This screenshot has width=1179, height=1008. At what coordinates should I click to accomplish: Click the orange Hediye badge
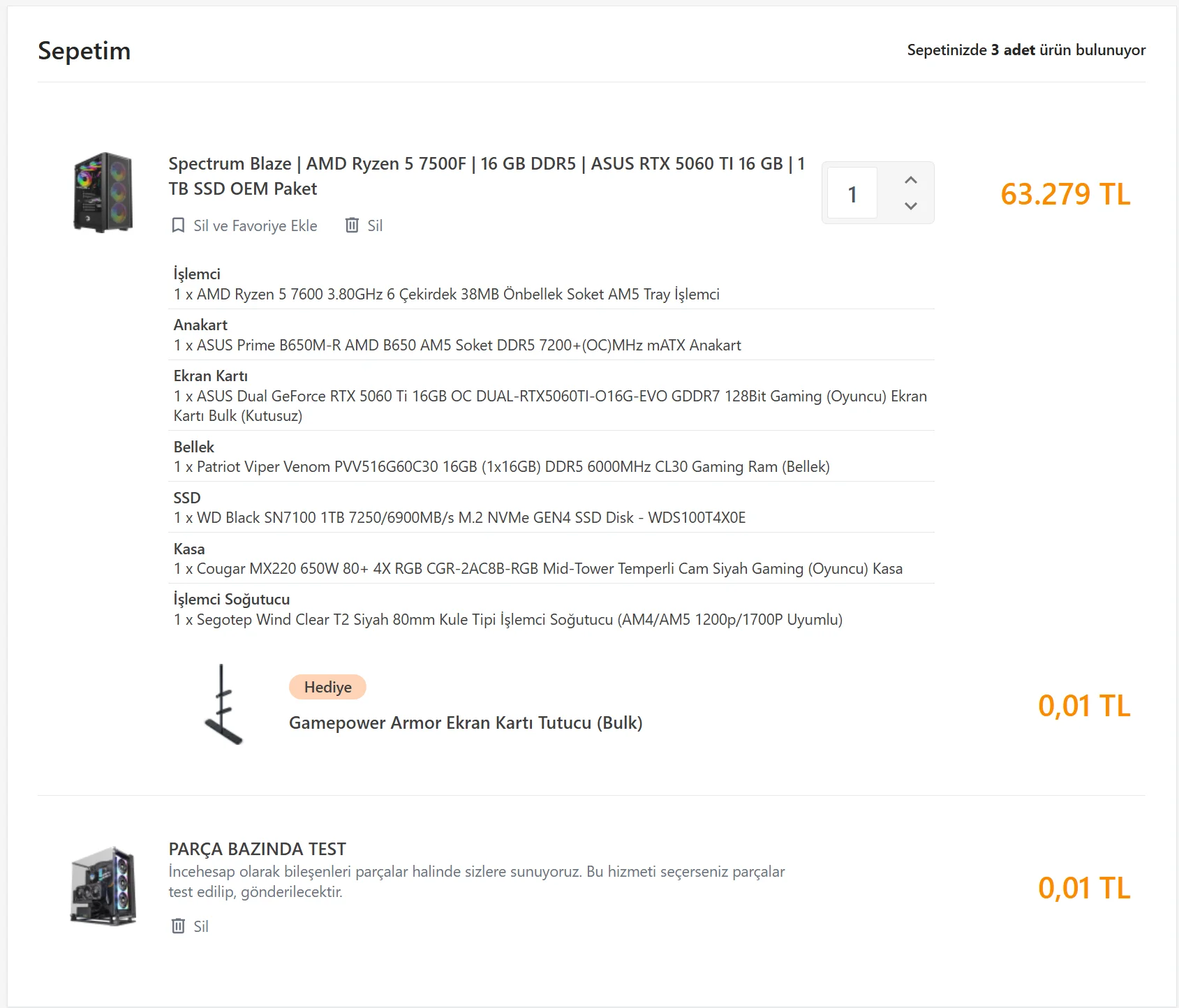327,687
